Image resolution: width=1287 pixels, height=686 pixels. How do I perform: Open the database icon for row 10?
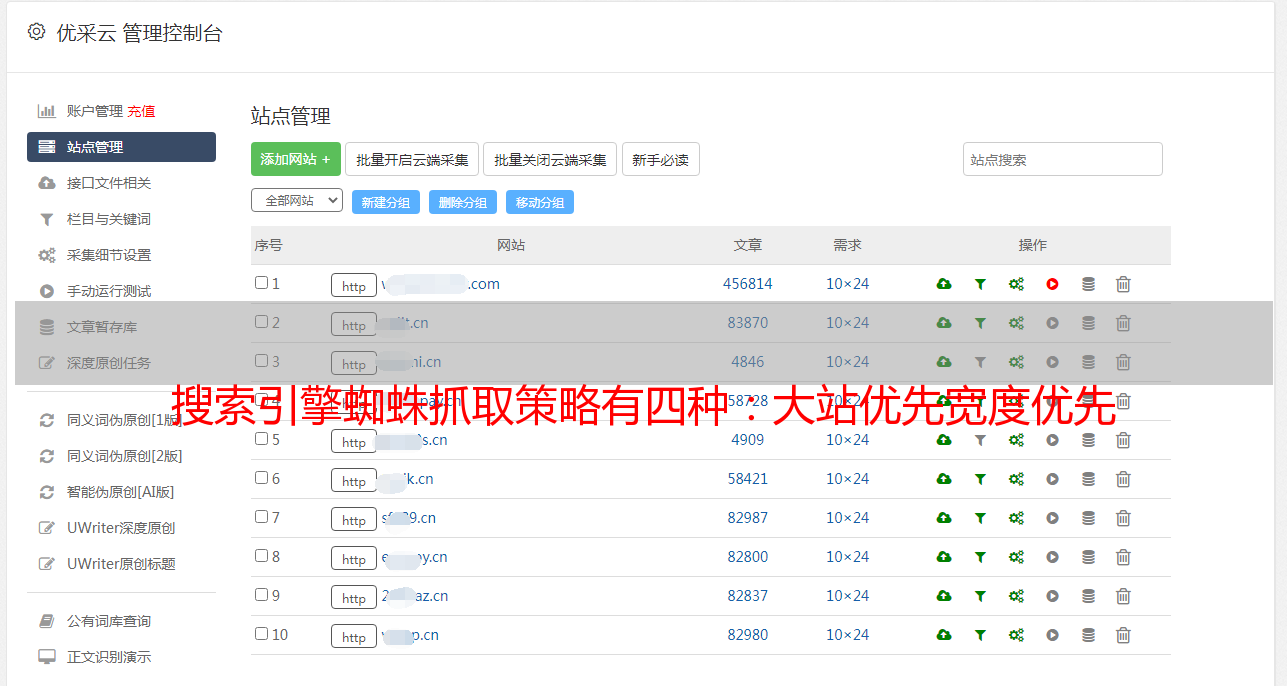click(x=1088, y=635)
